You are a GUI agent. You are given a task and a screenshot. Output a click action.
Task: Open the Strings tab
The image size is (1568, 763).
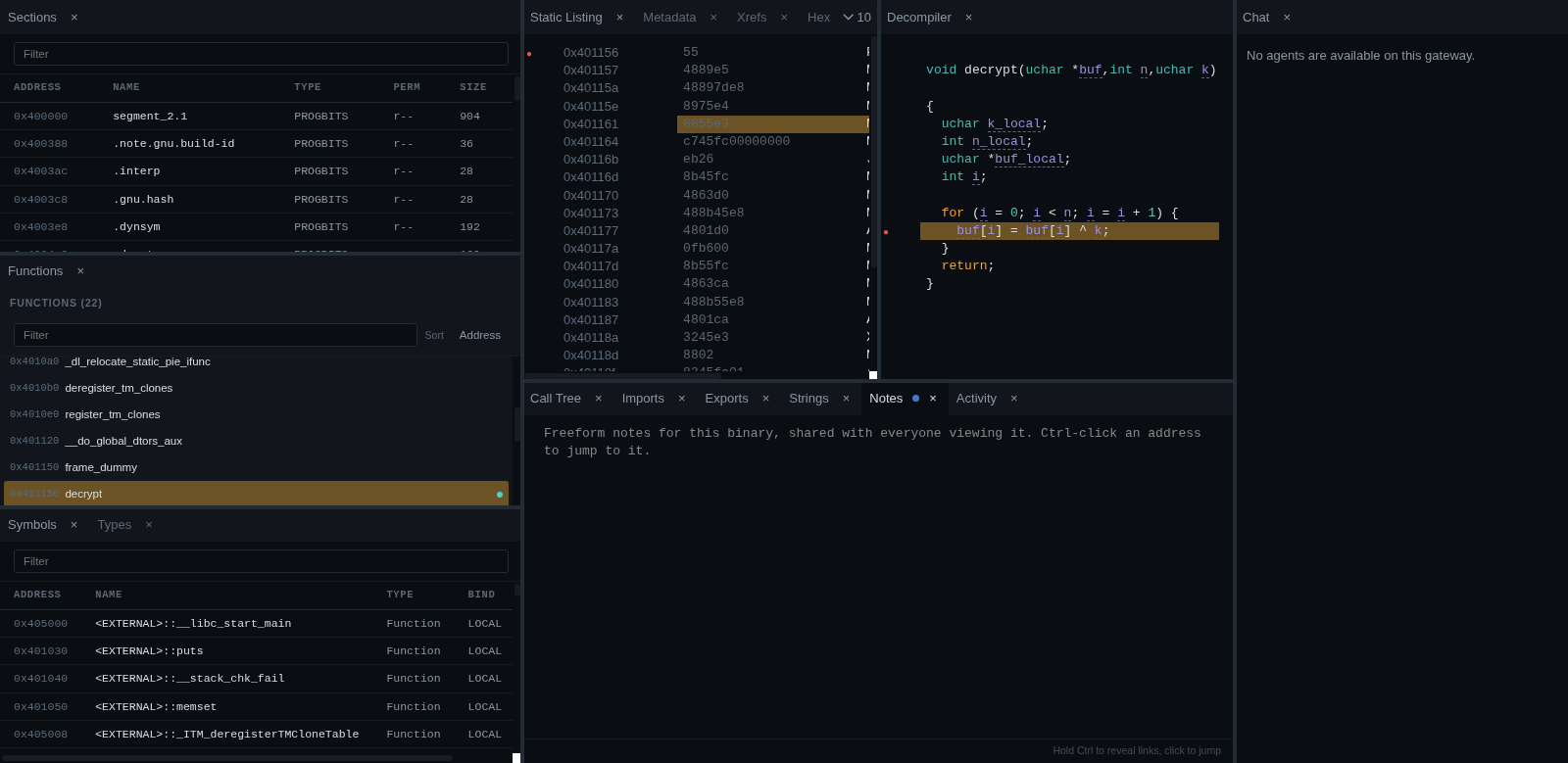coord(808,399)
